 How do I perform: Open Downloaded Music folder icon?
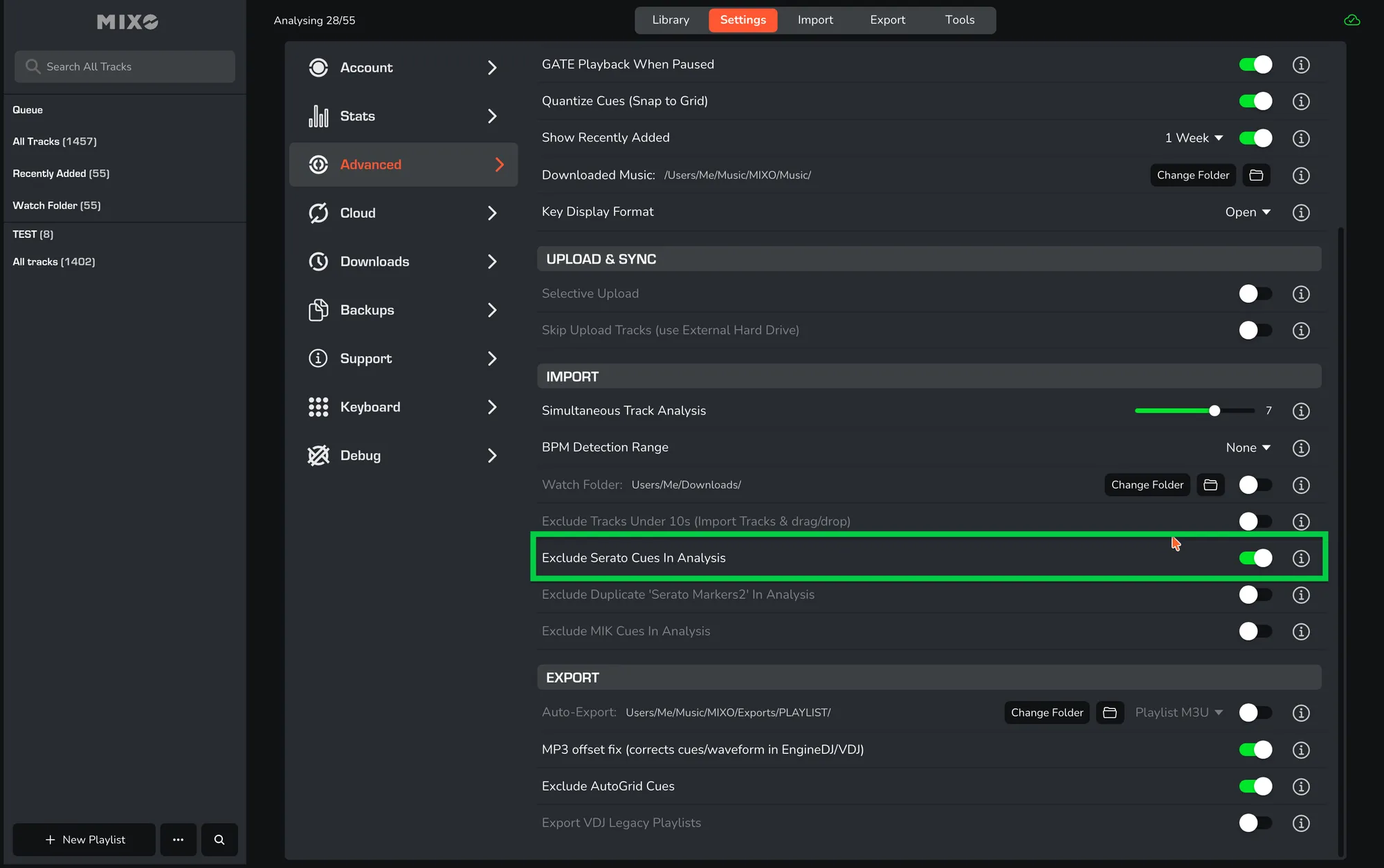1256,175
